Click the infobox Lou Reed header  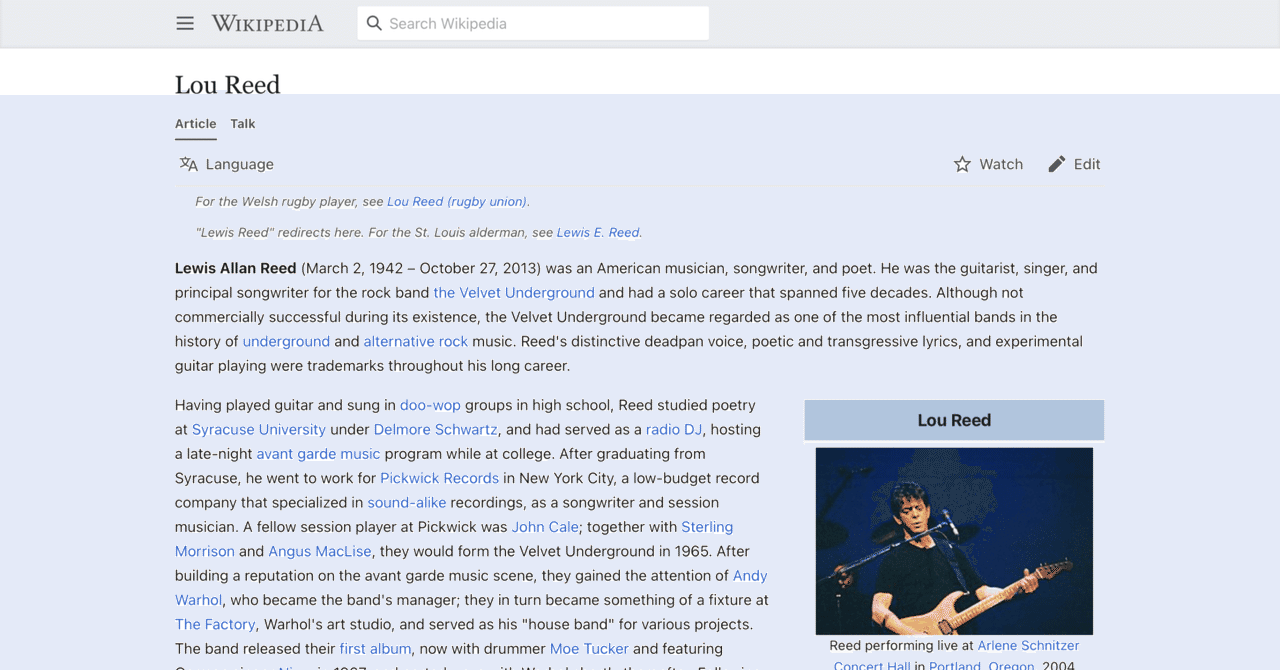point(954,420)
